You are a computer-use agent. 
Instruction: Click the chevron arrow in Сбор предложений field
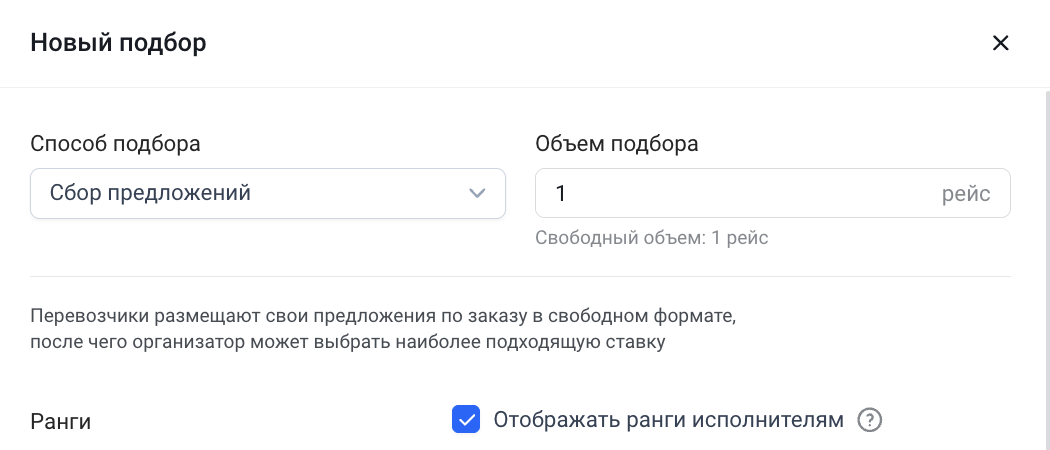click(477, 194)
